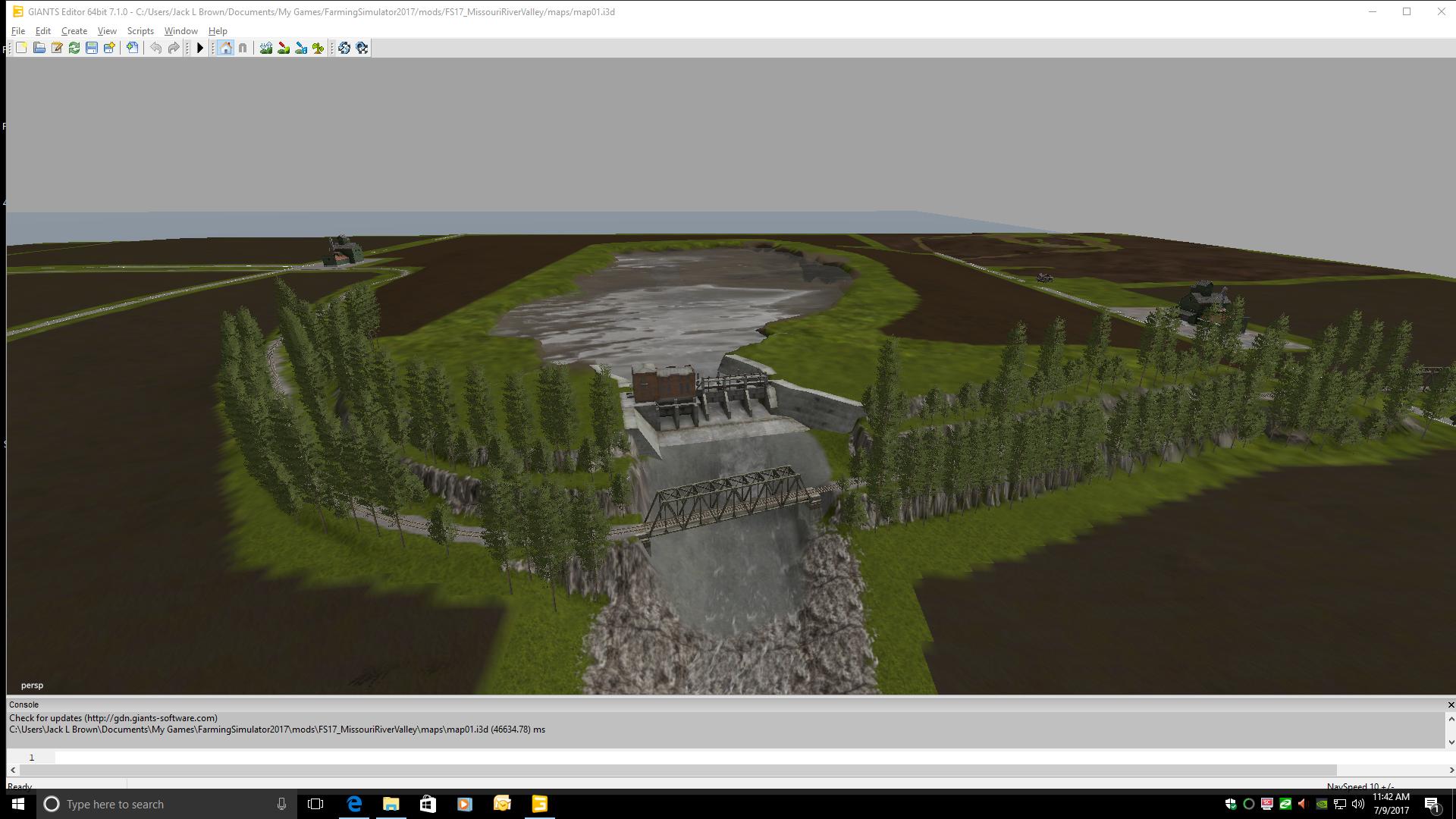The width and height of the screenshot is (1456, 819).
Task: Click the New file toolbar icon
Action: [21, 48]
